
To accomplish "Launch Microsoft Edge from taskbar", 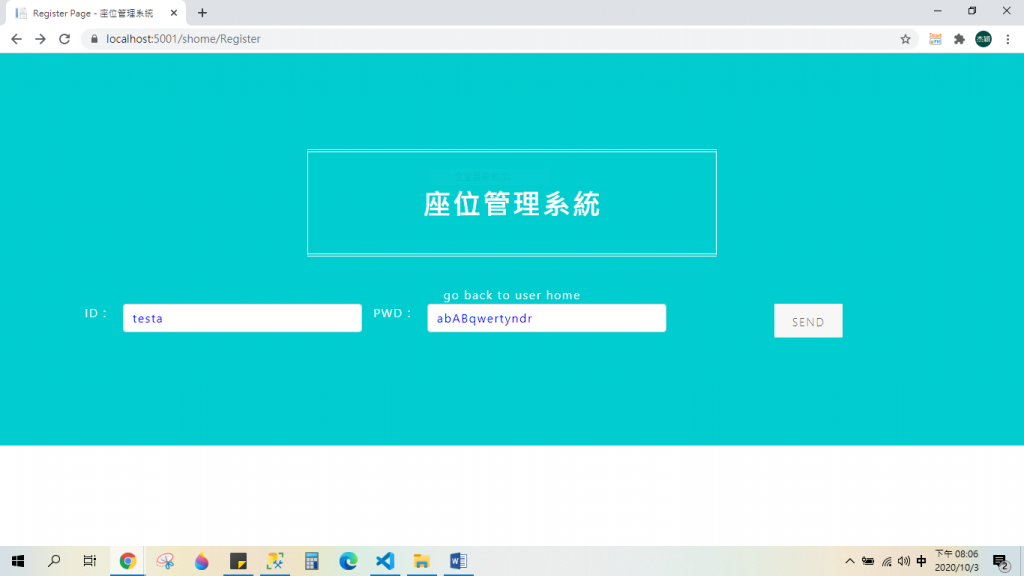I will coord(348,561).
